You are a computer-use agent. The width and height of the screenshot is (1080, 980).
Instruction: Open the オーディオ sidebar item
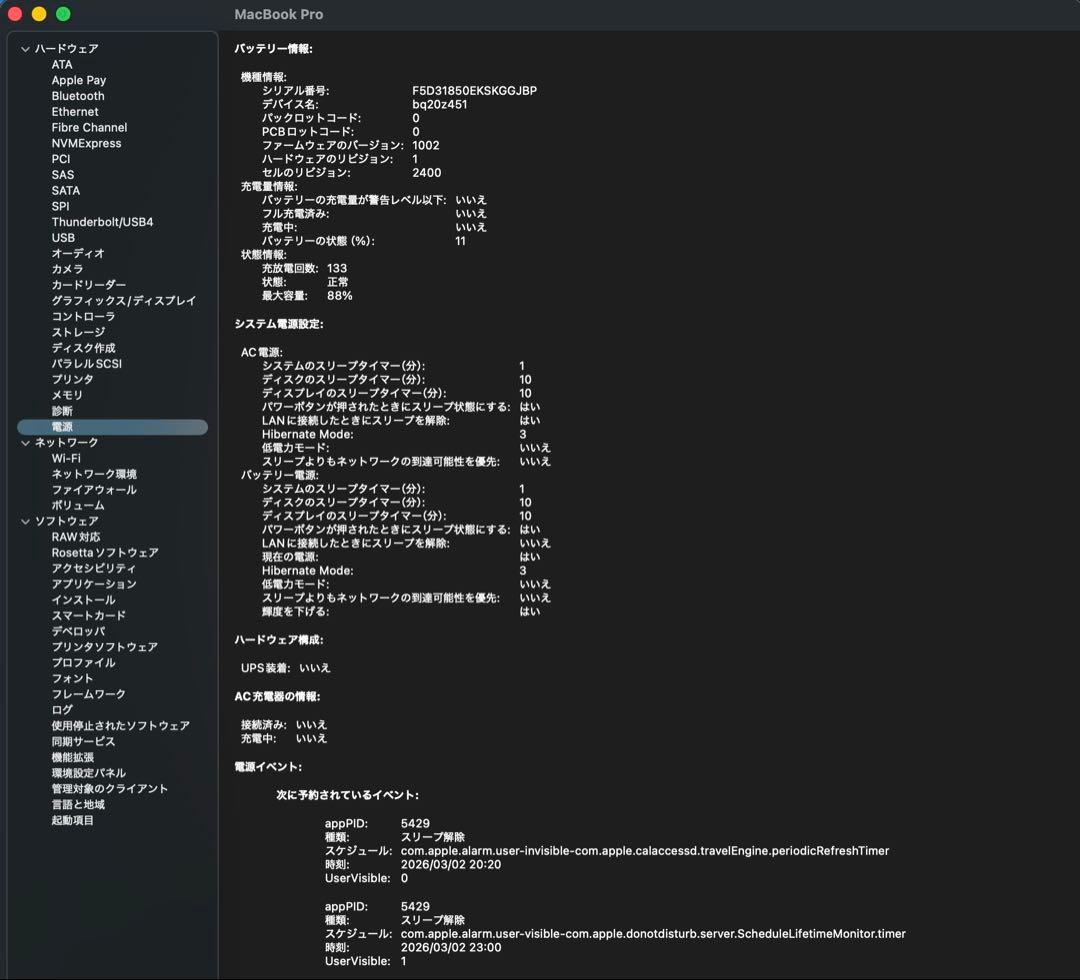[78, 253]
